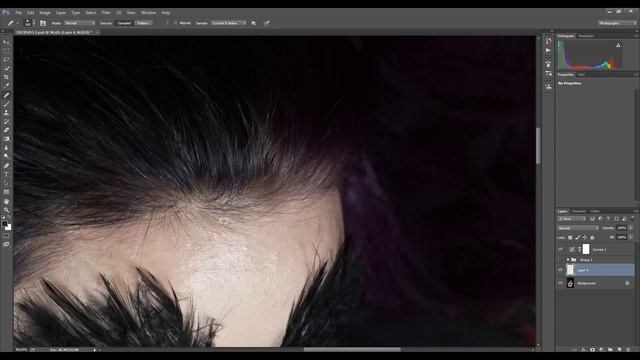Toggle visibility of Group 1
Image resolution: width=640 pixels, height=360 pixels.
[560, 260]
